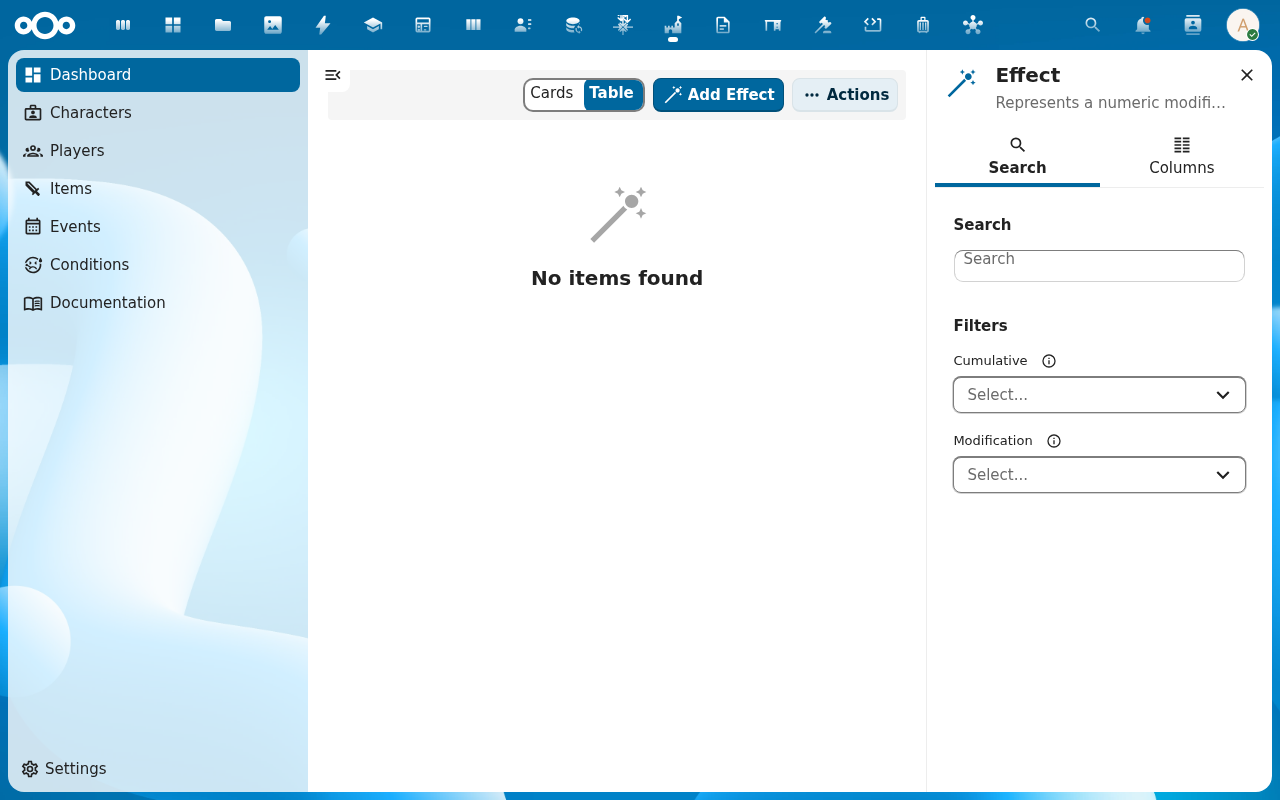Open the network hub app icon
This screenshot has height=800, width=1280.
973,25
